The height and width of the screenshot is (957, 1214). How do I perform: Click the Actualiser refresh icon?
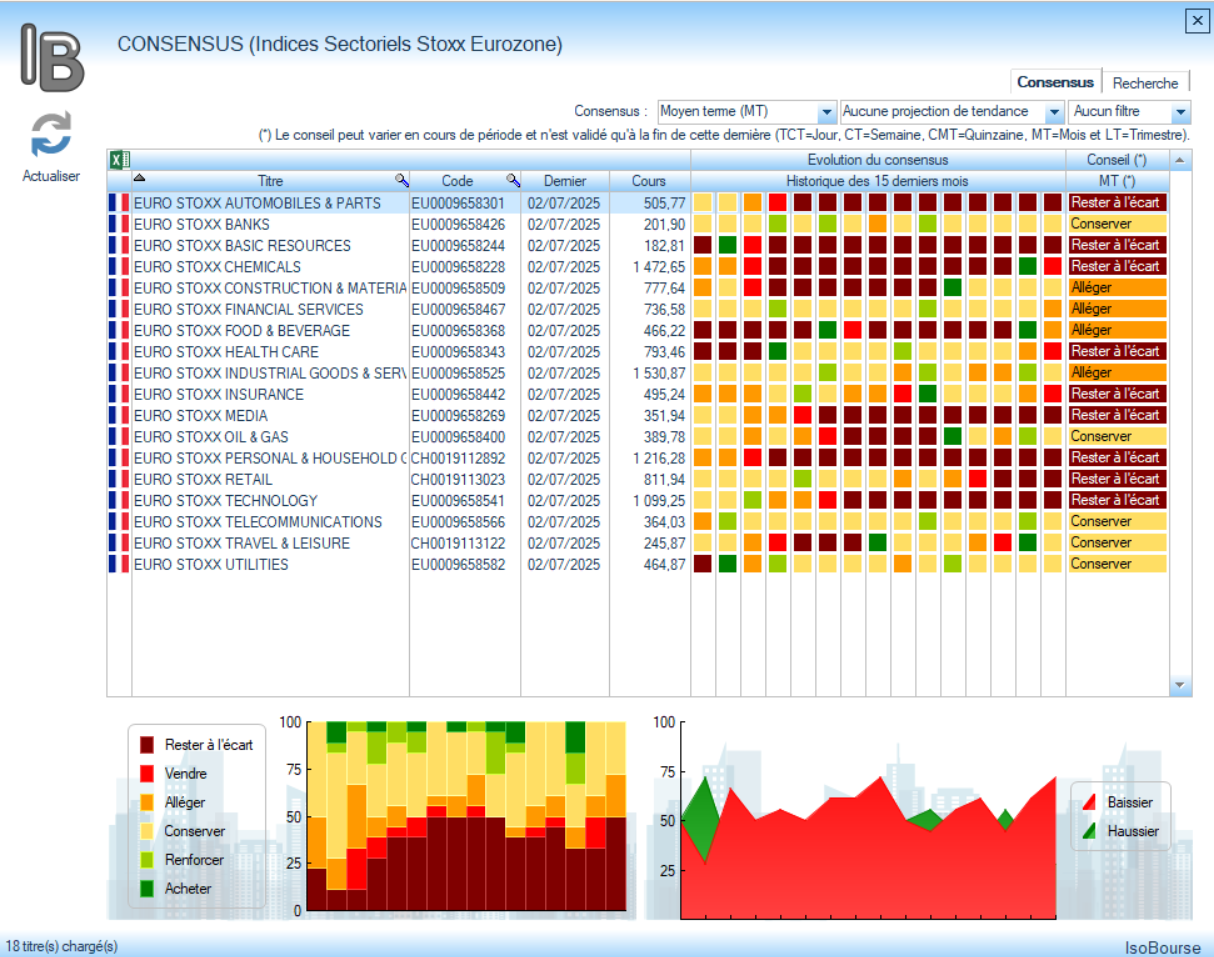pyautogui.click(x=51, y=136)
